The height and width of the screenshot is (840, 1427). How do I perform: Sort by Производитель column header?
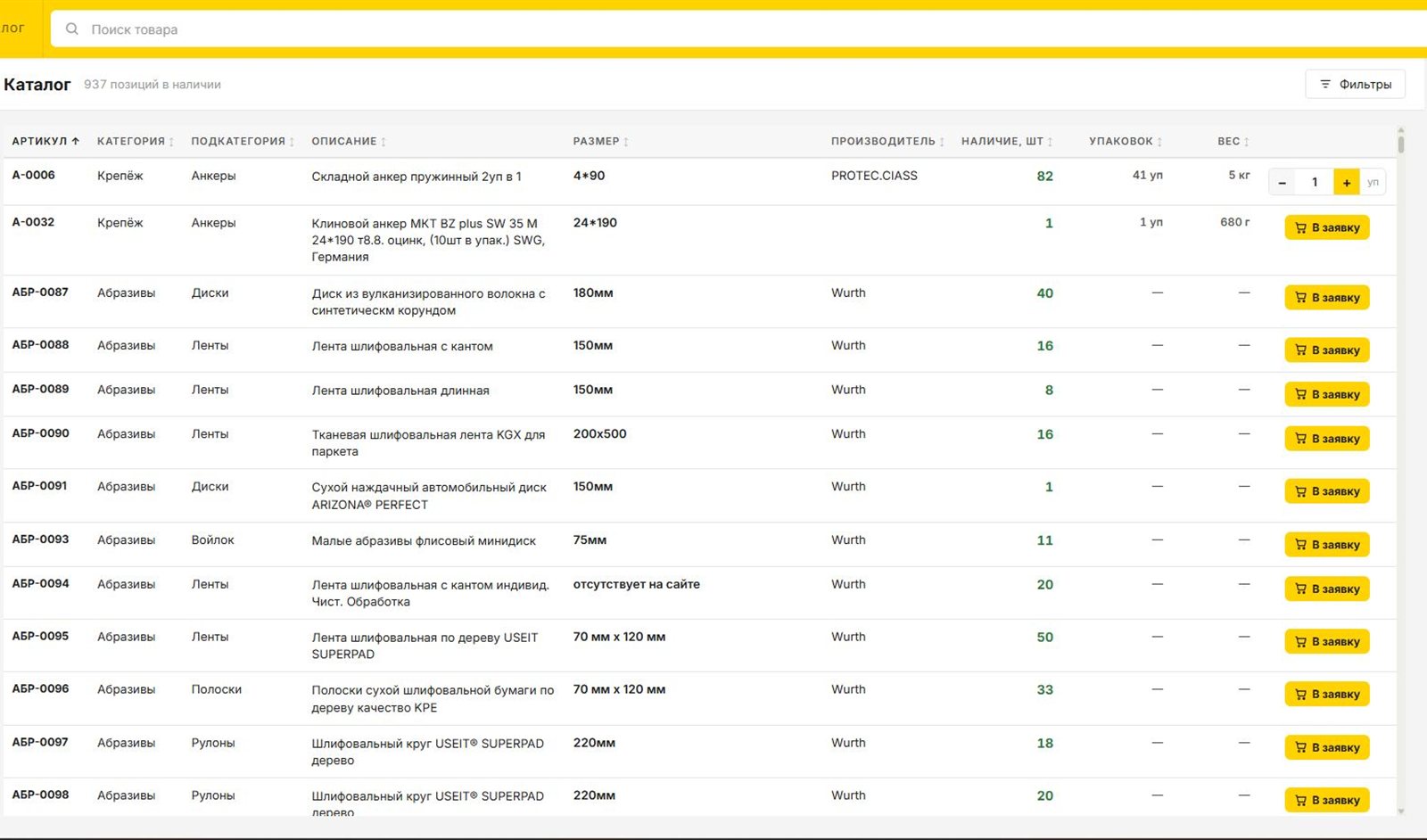pyautogui.click(x=887, y=141)
